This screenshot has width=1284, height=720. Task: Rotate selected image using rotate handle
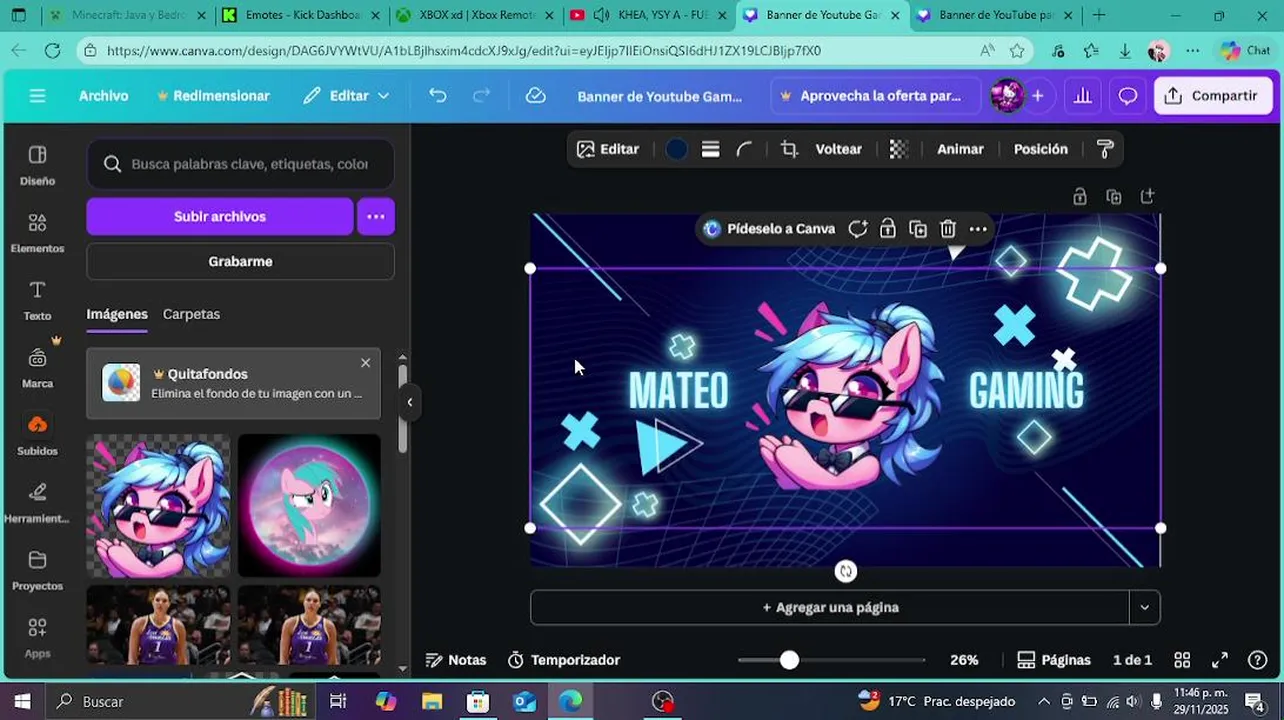[x=846, y=571]
